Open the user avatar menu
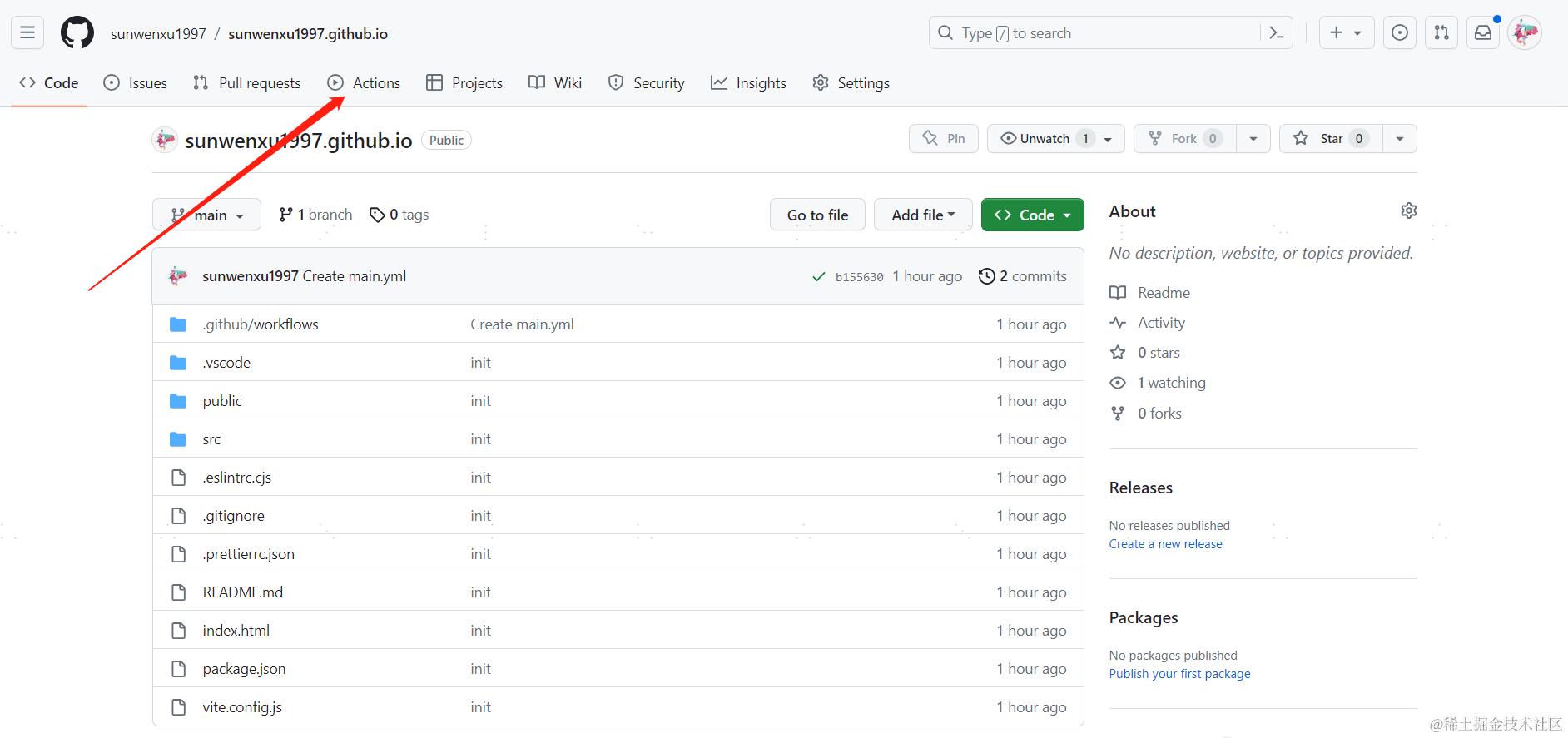The height and width of the screenshot is (738, 1568). tap(1525, 33)
